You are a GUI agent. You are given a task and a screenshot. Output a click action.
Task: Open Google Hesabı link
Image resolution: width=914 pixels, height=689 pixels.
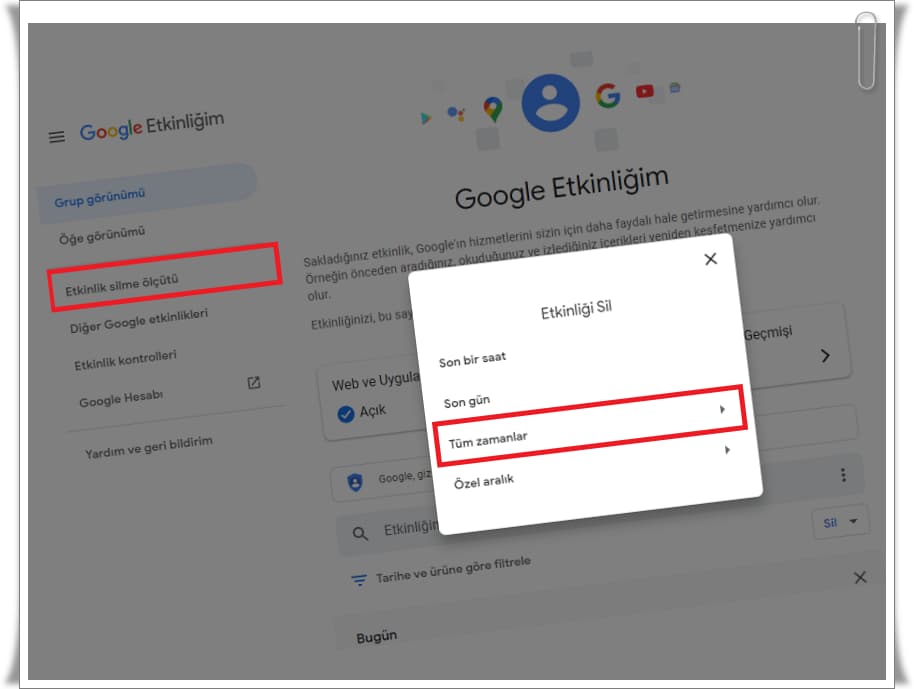[121, 399]
